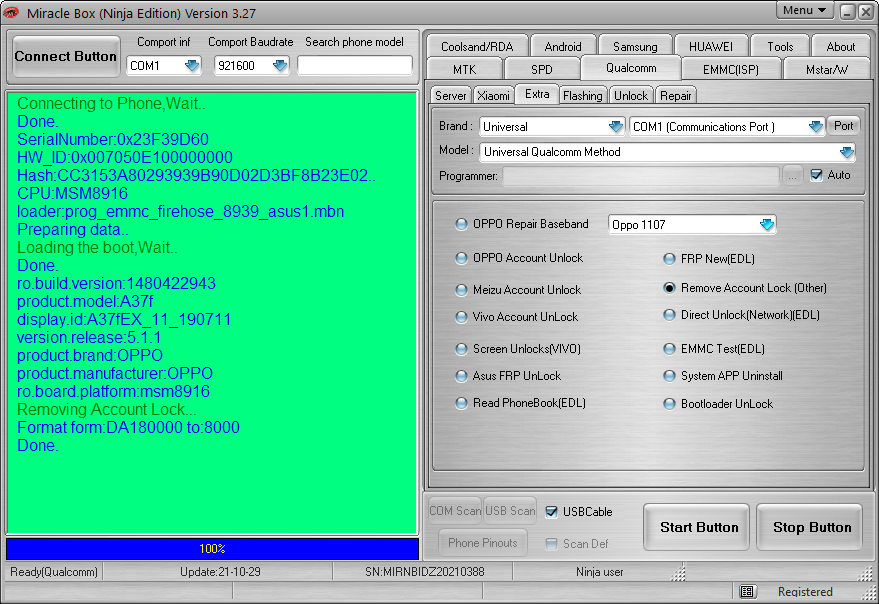Click the Port button
Image resolution: width=879 pixels, height=604 pixels.
[x=843, y=126]
